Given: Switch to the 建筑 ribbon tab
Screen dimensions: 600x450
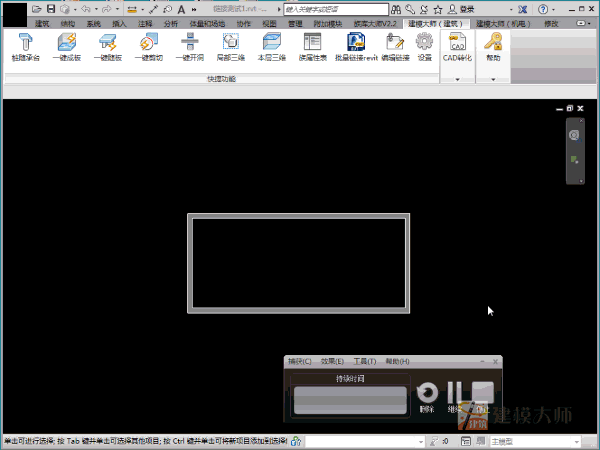Looking at the screenshot, I should (42, 24).
